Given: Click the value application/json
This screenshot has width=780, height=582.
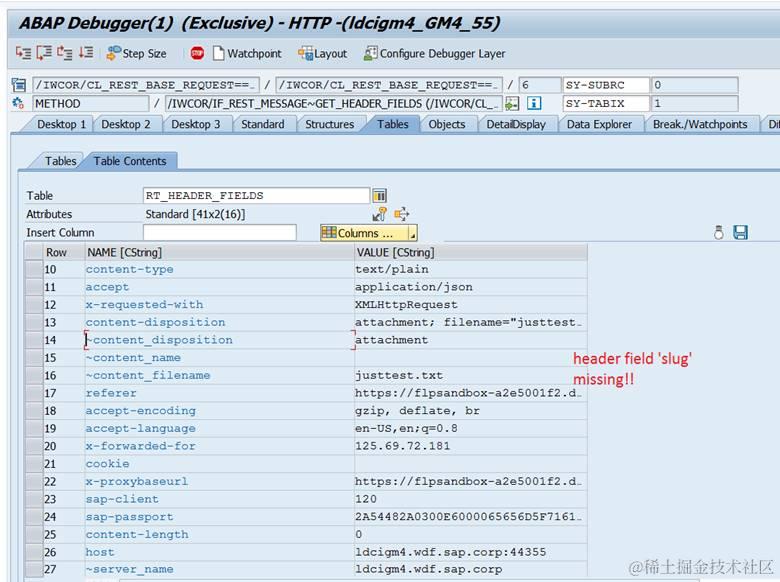Looking at the screenshot, I should point(413,287).
